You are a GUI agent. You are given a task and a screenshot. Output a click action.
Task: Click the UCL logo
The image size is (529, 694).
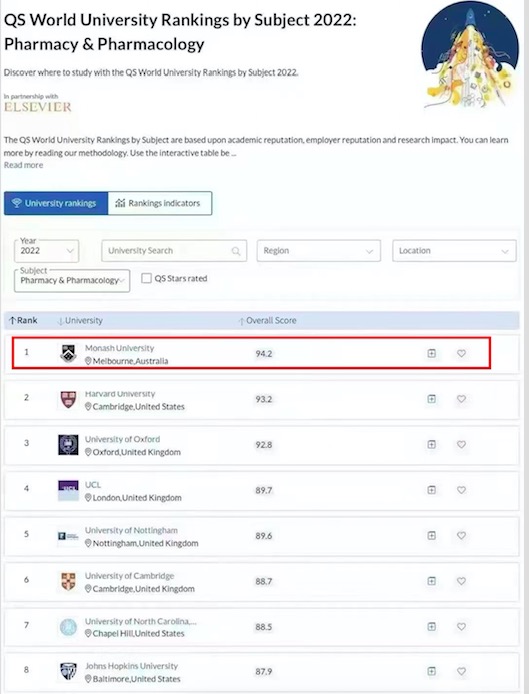pos(68,490)
